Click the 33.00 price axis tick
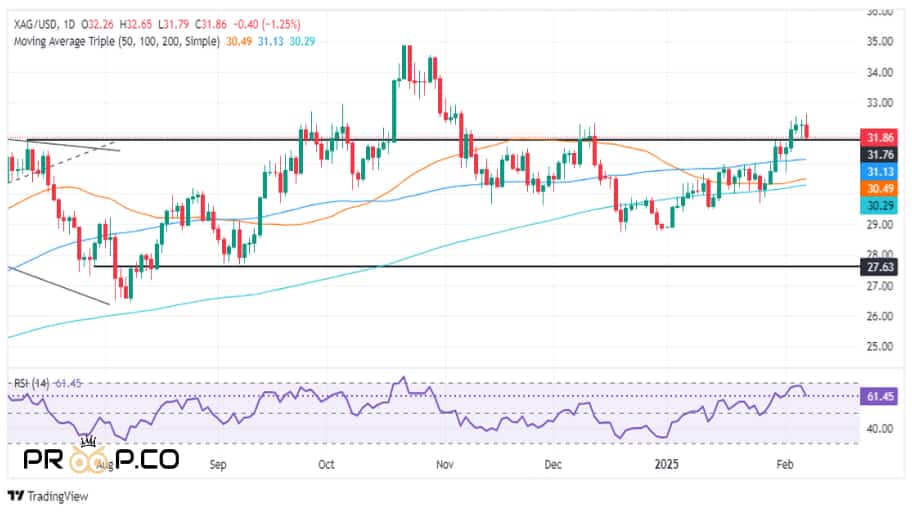The image size is (912, 513). tap(879, 103)
